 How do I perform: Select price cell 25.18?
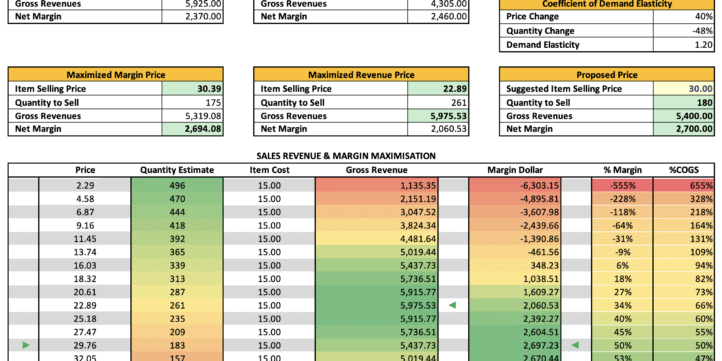click(x=85, y=319)
